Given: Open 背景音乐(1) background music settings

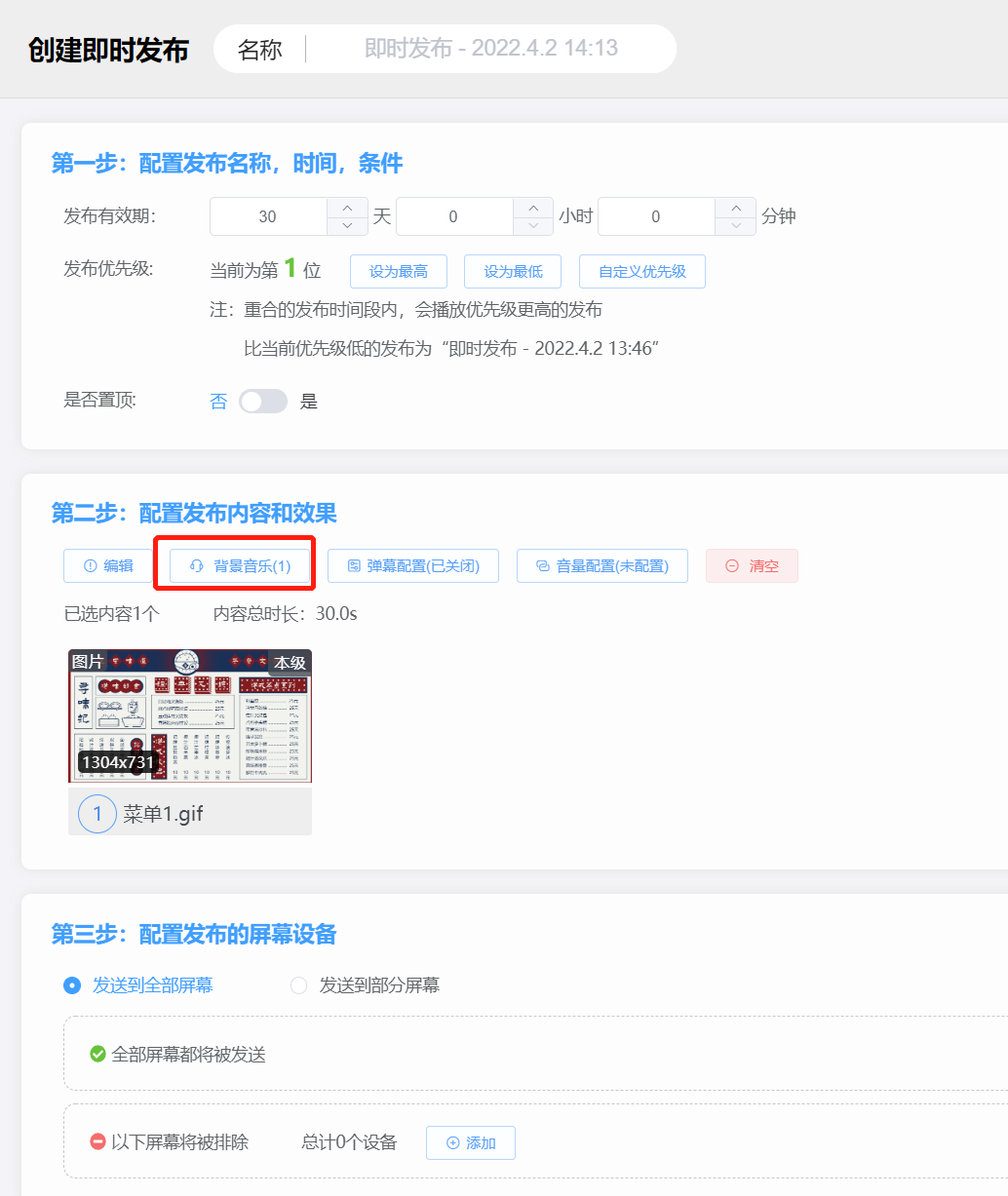Looking at the screenshot, I should tap(240, 566).
